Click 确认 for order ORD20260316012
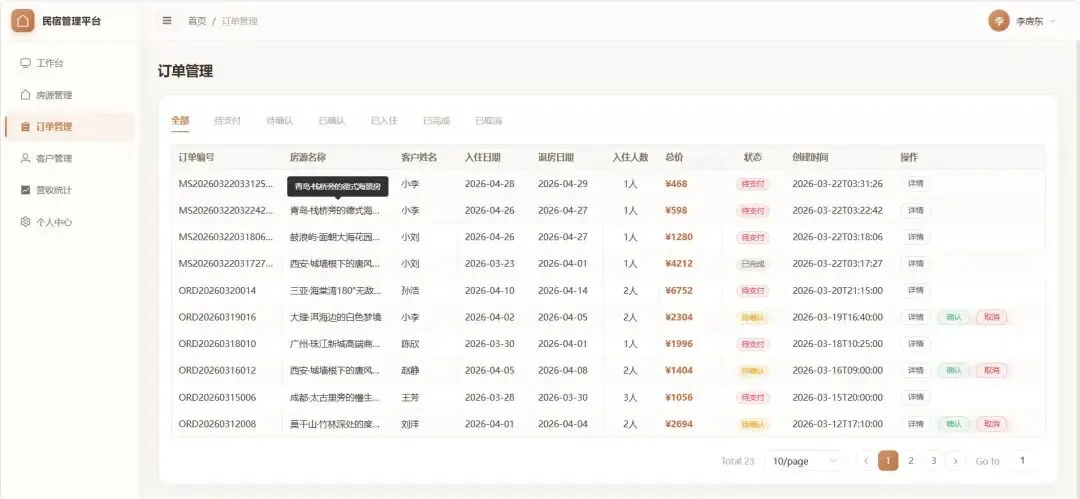This screenshot has height=499, width=1080. [954, 370]
